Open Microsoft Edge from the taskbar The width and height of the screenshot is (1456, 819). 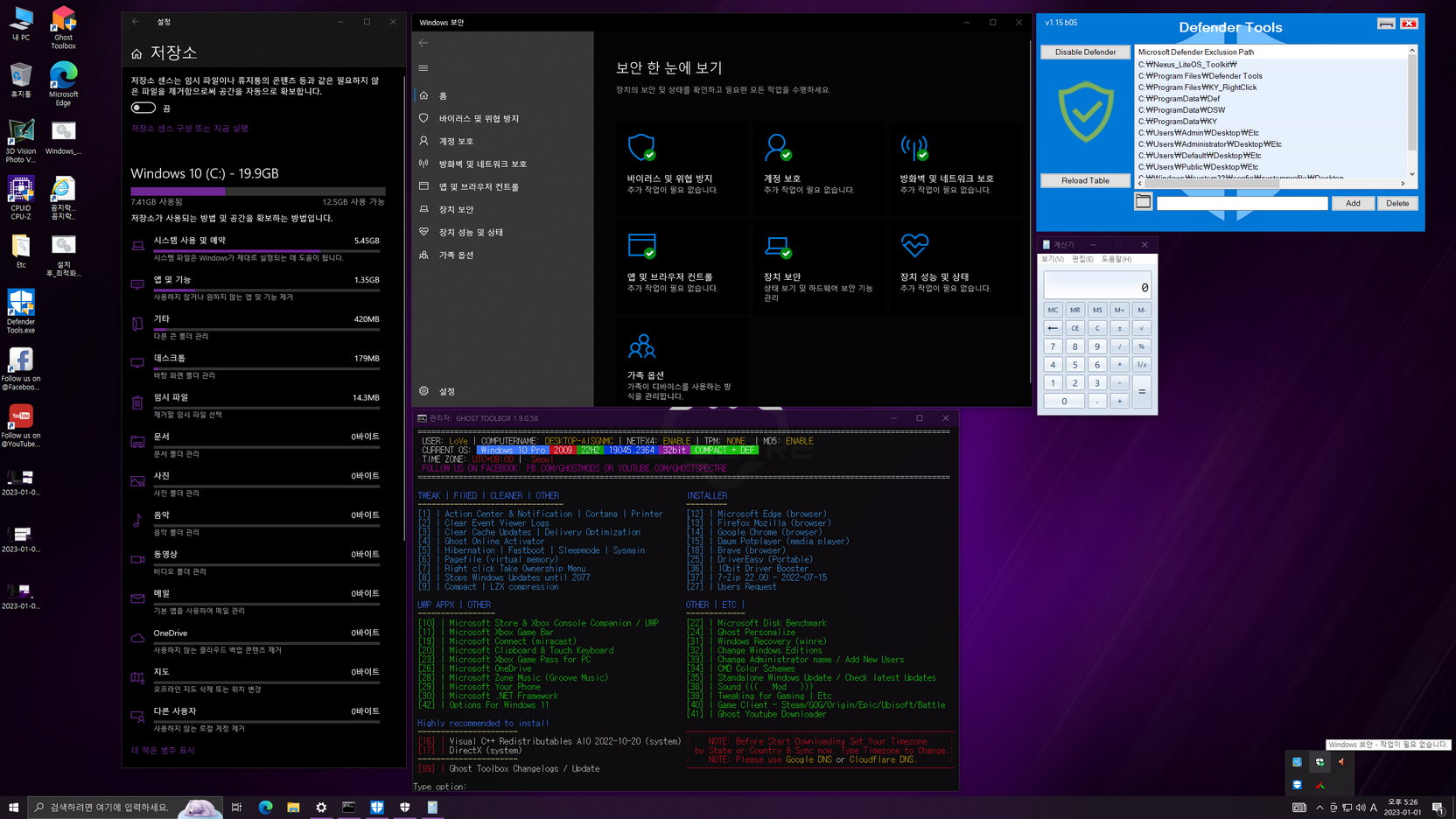point(265,807)
